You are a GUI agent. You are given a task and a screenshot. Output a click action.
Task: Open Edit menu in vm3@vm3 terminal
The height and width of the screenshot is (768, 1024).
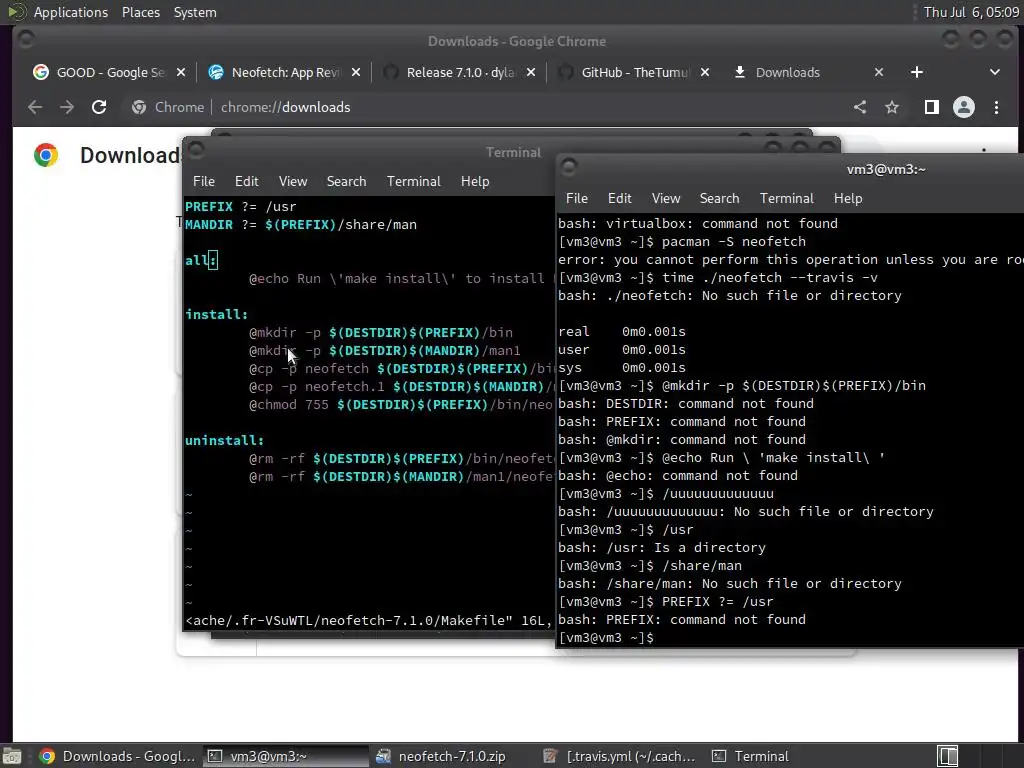click(x=620, y=199)
